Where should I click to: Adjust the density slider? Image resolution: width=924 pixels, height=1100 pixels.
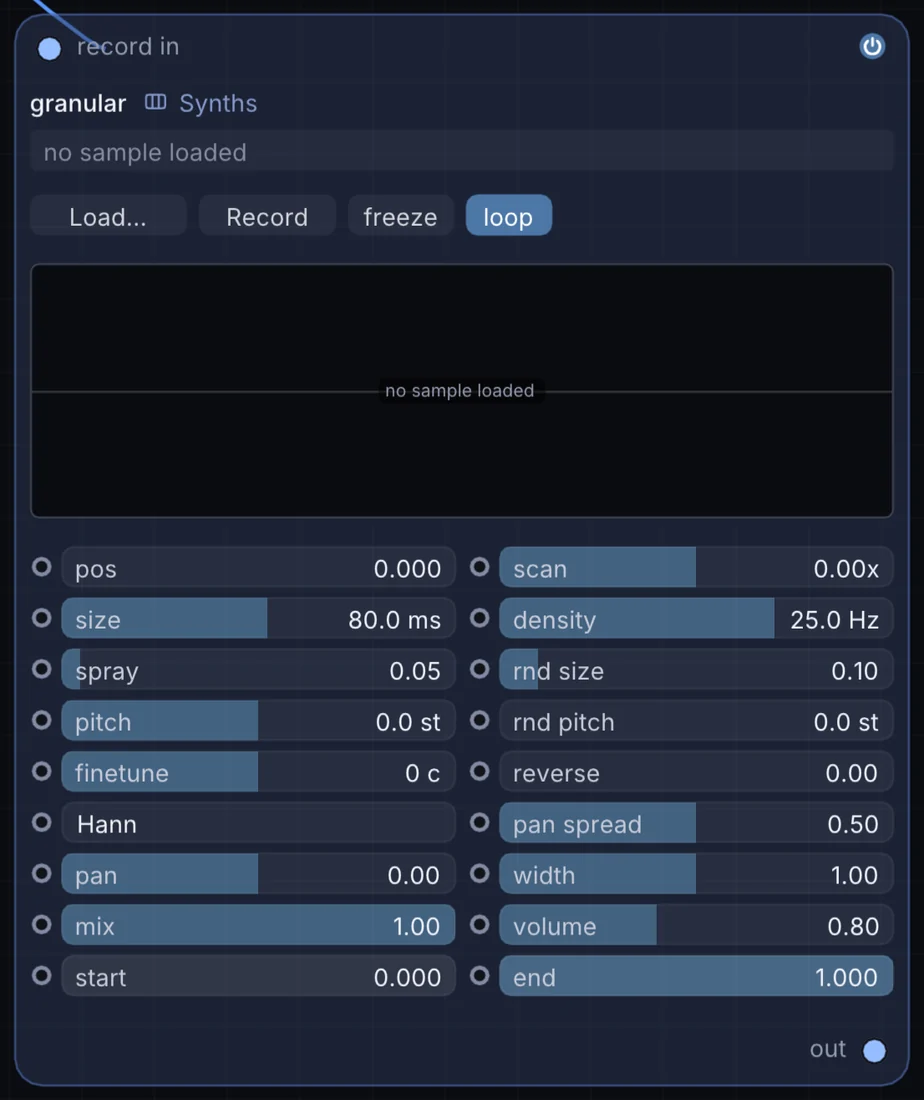(x=696, y=619)
